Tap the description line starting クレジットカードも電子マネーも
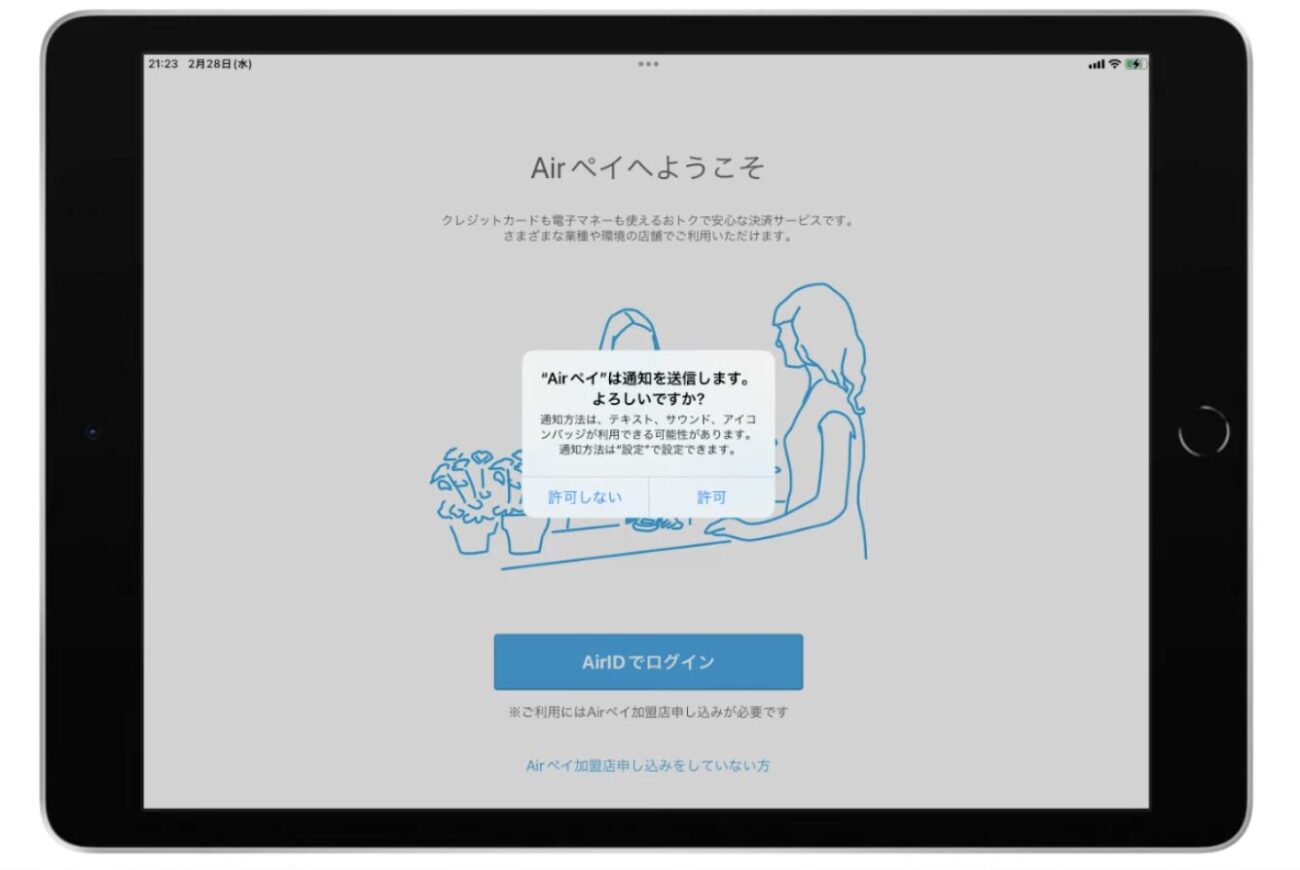 coord(648,220)
